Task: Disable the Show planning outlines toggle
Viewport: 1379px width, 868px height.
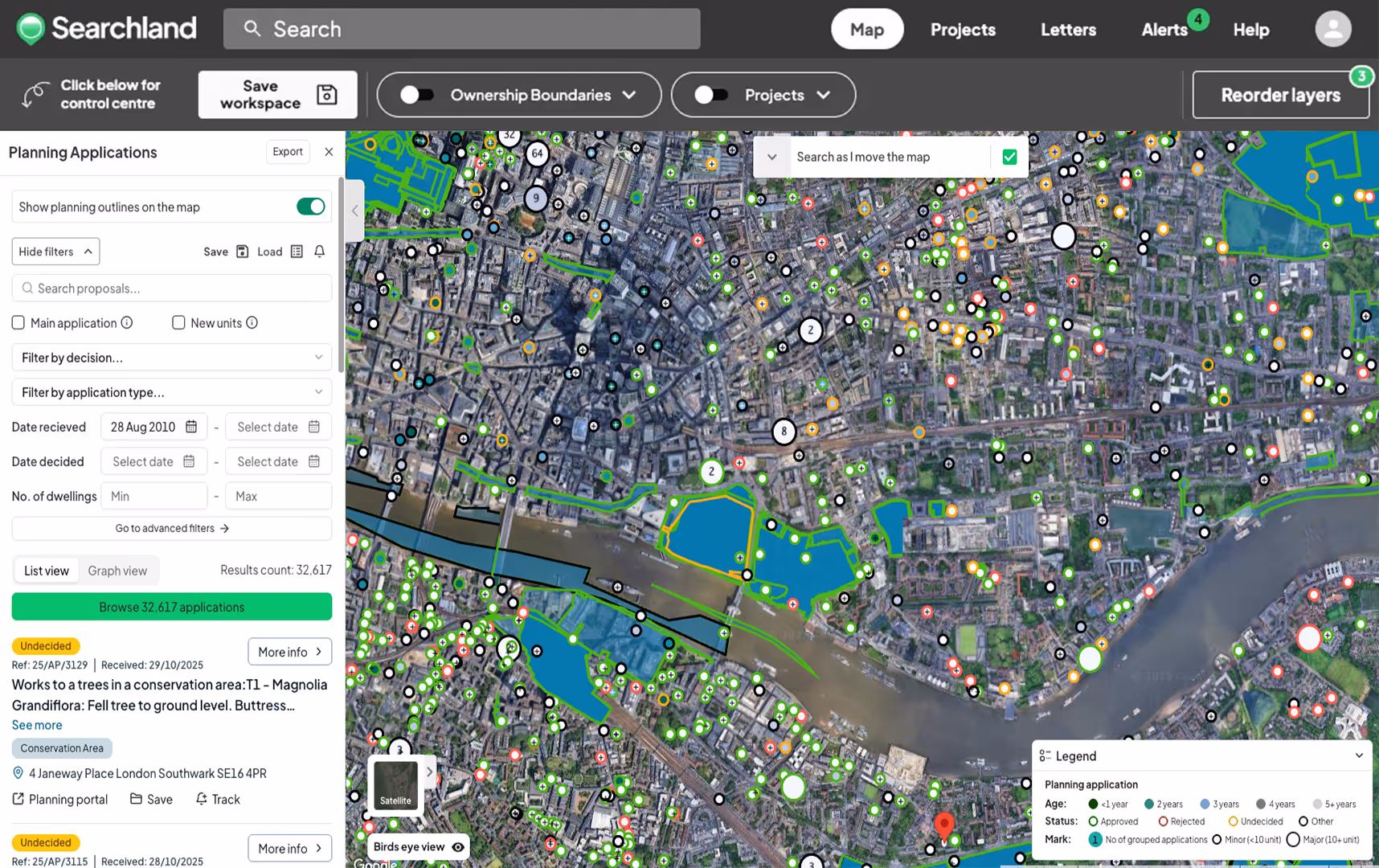Action: click(310, 207)
